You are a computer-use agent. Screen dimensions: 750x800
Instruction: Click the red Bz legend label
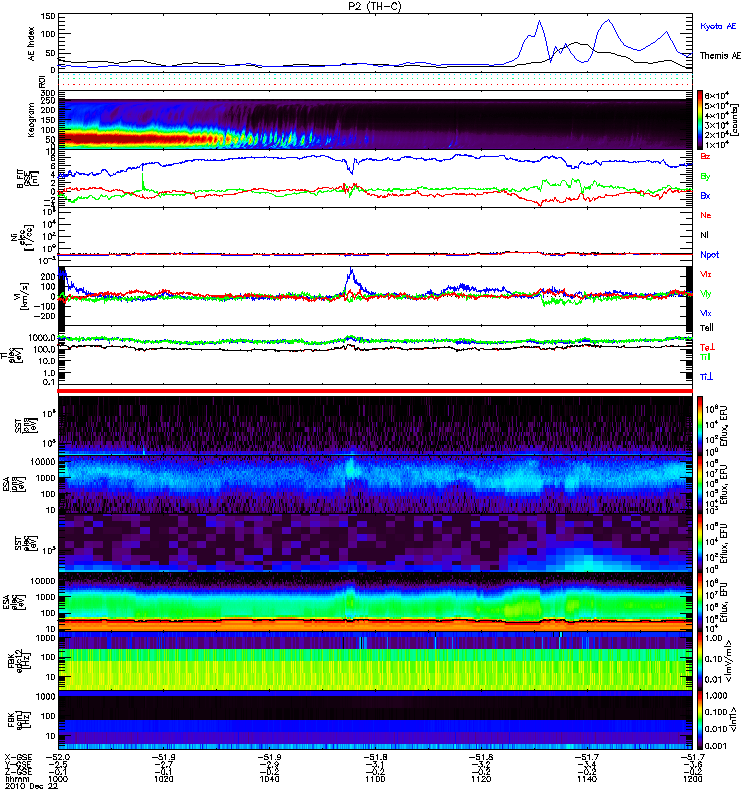click(x=705, y=156)
